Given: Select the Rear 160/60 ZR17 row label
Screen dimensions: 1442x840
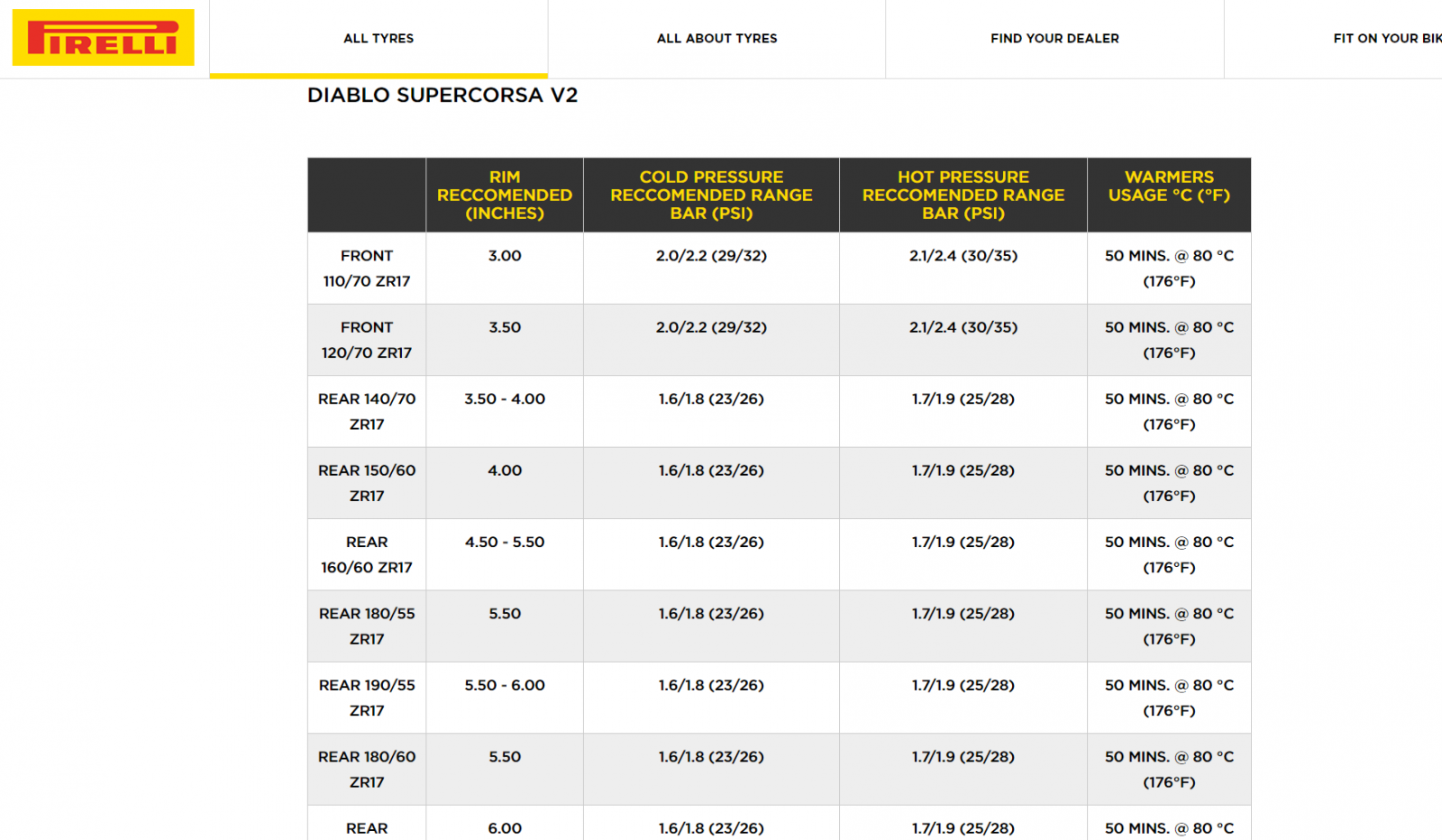Looking at the screenshot, I should coord(367,554).
